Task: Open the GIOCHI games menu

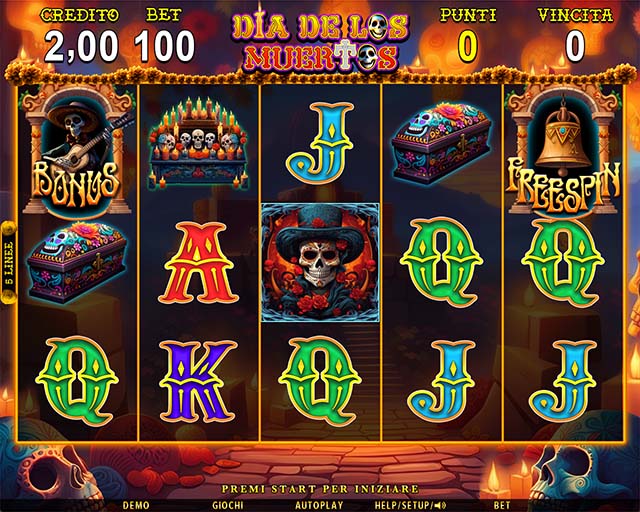Action: point(228,505)
